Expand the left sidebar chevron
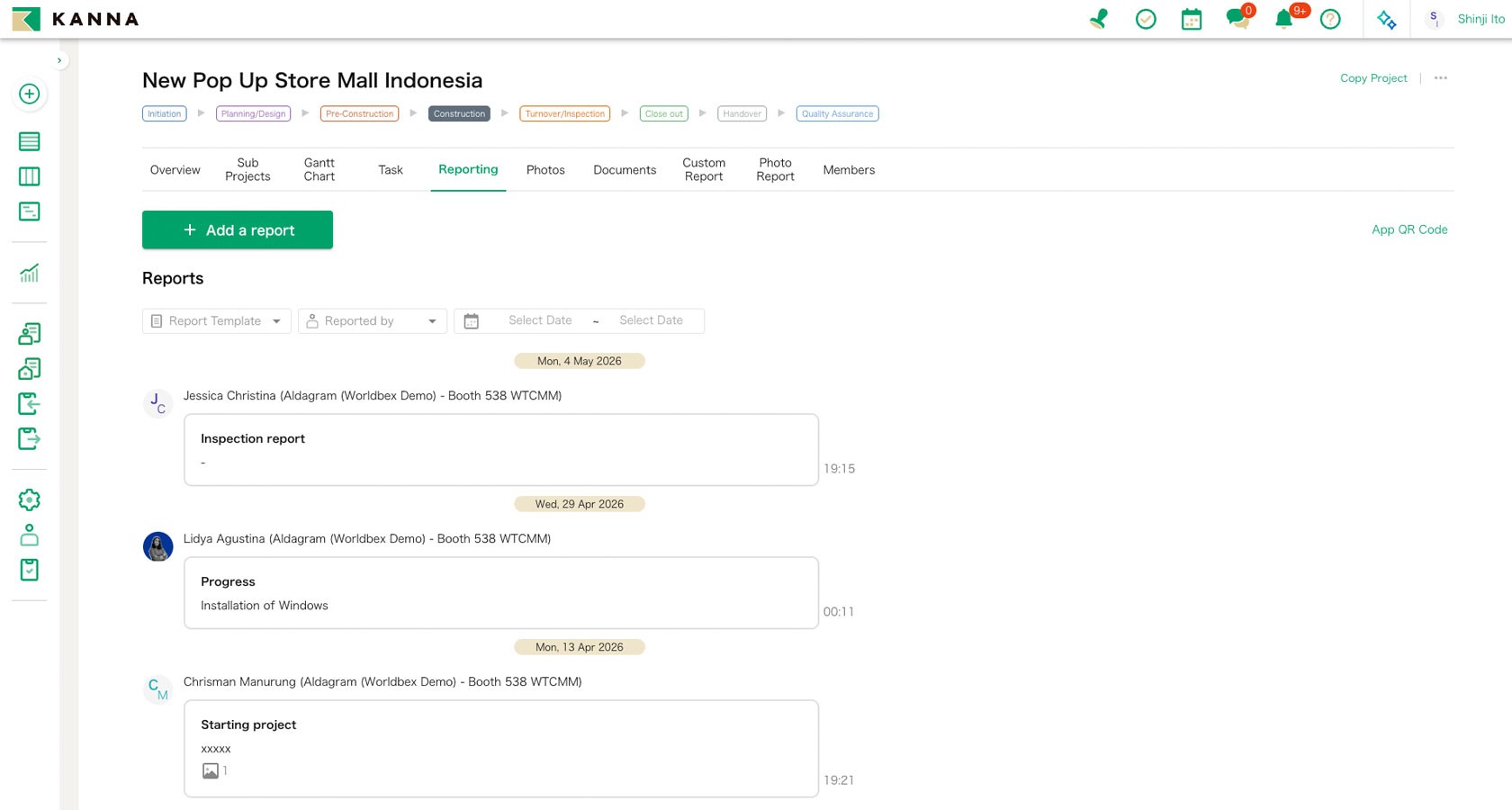 [59, 60]
